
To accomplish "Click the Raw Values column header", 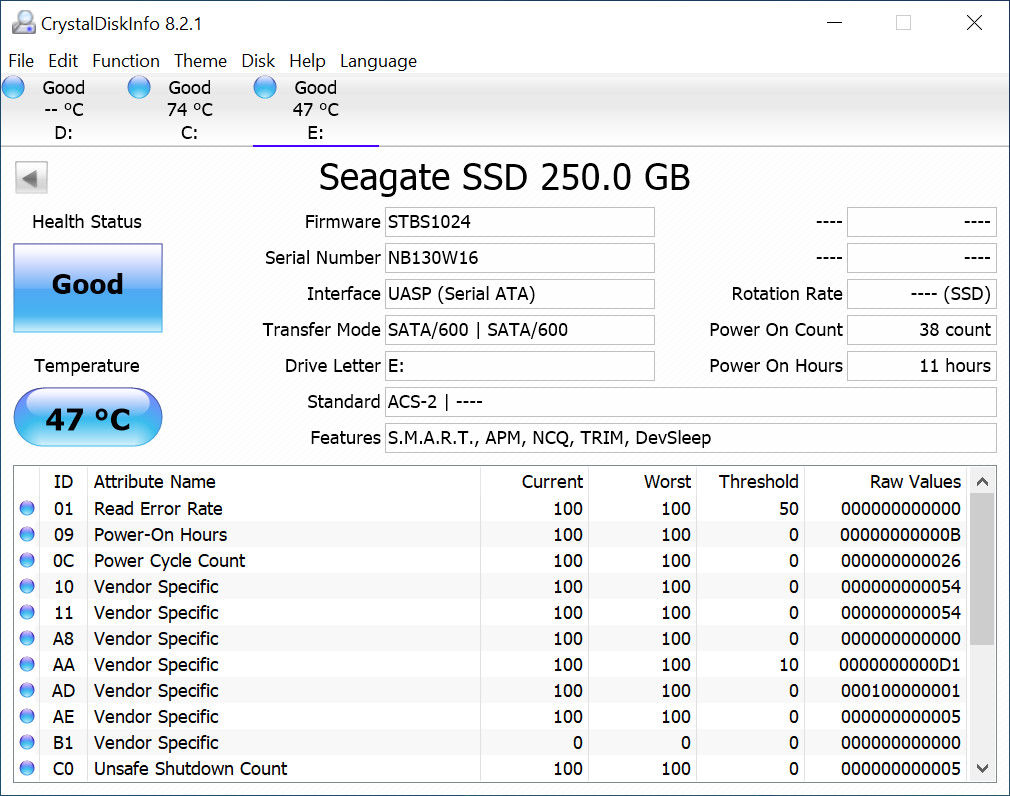I will [x=915, y=482].
